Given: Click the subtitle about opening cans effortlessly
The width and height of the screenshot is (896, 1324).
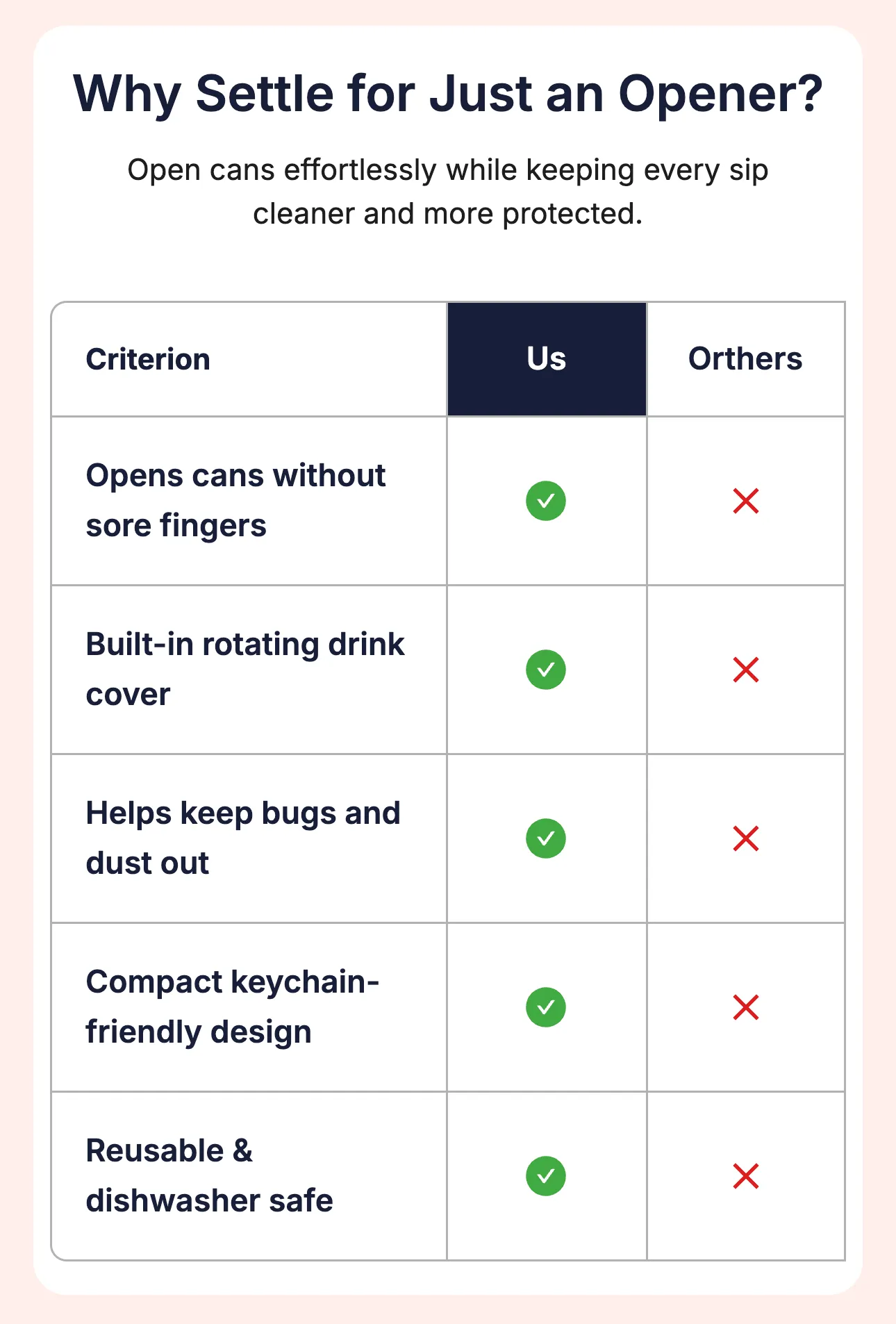Looking at the screenshot, I should click(x=448, y=192).
